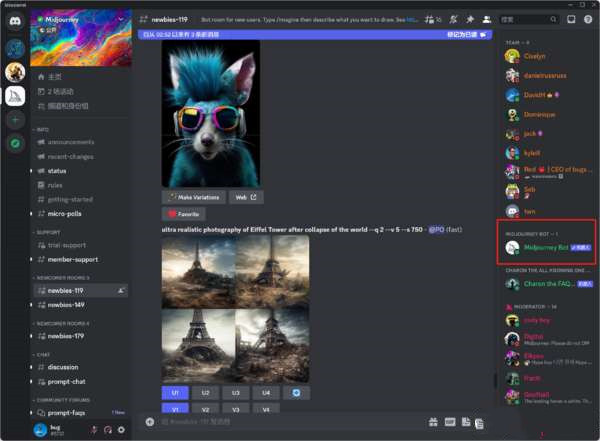
Task: Toggle headphone deafen in user panel
Action: tap(108, 430)
